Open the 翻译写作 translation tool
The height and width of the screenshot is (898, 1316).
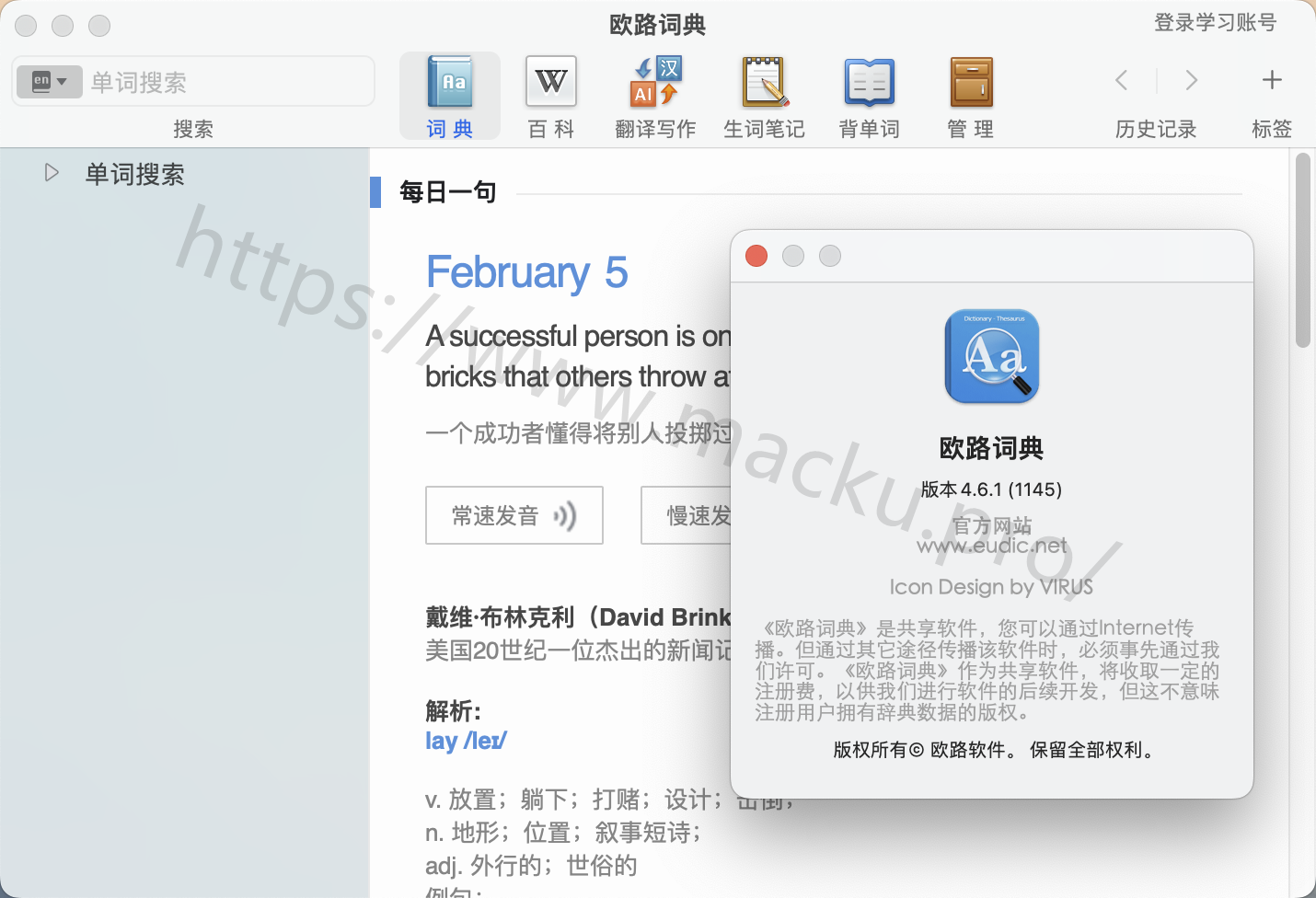tap(655, 96)
